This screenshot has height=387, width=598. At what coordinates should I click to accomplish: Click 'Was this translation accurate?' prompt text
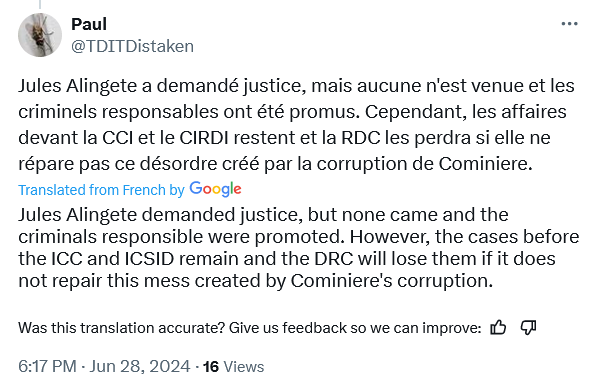coord(122,328)
